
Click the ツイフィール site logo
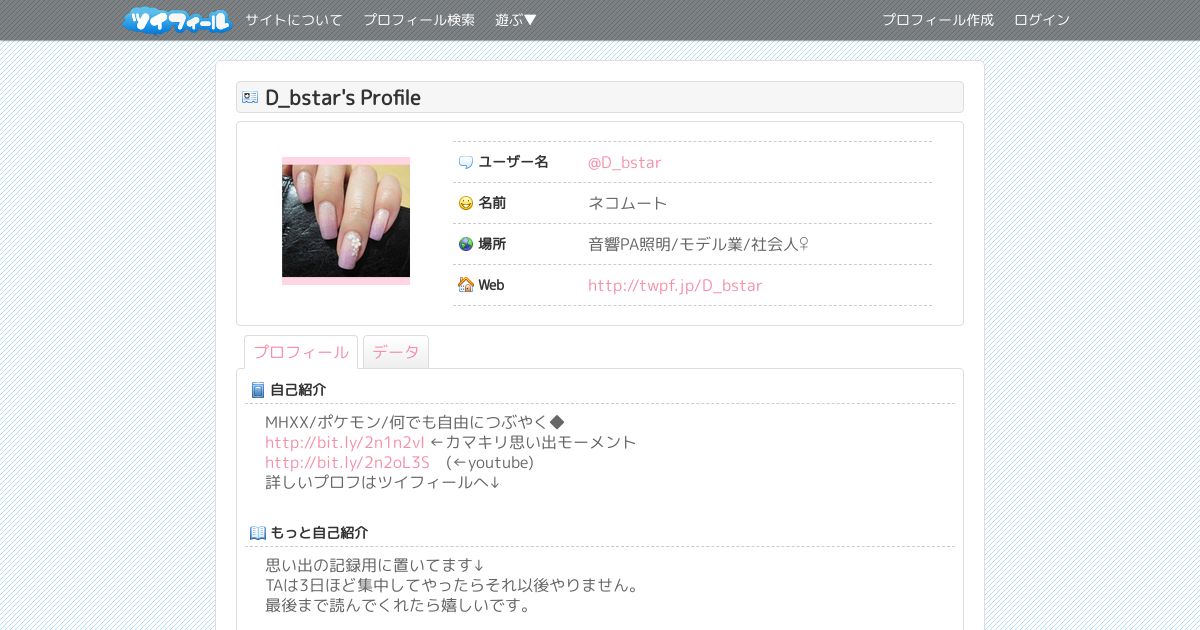pyautogui.click(x=177, y=20)
